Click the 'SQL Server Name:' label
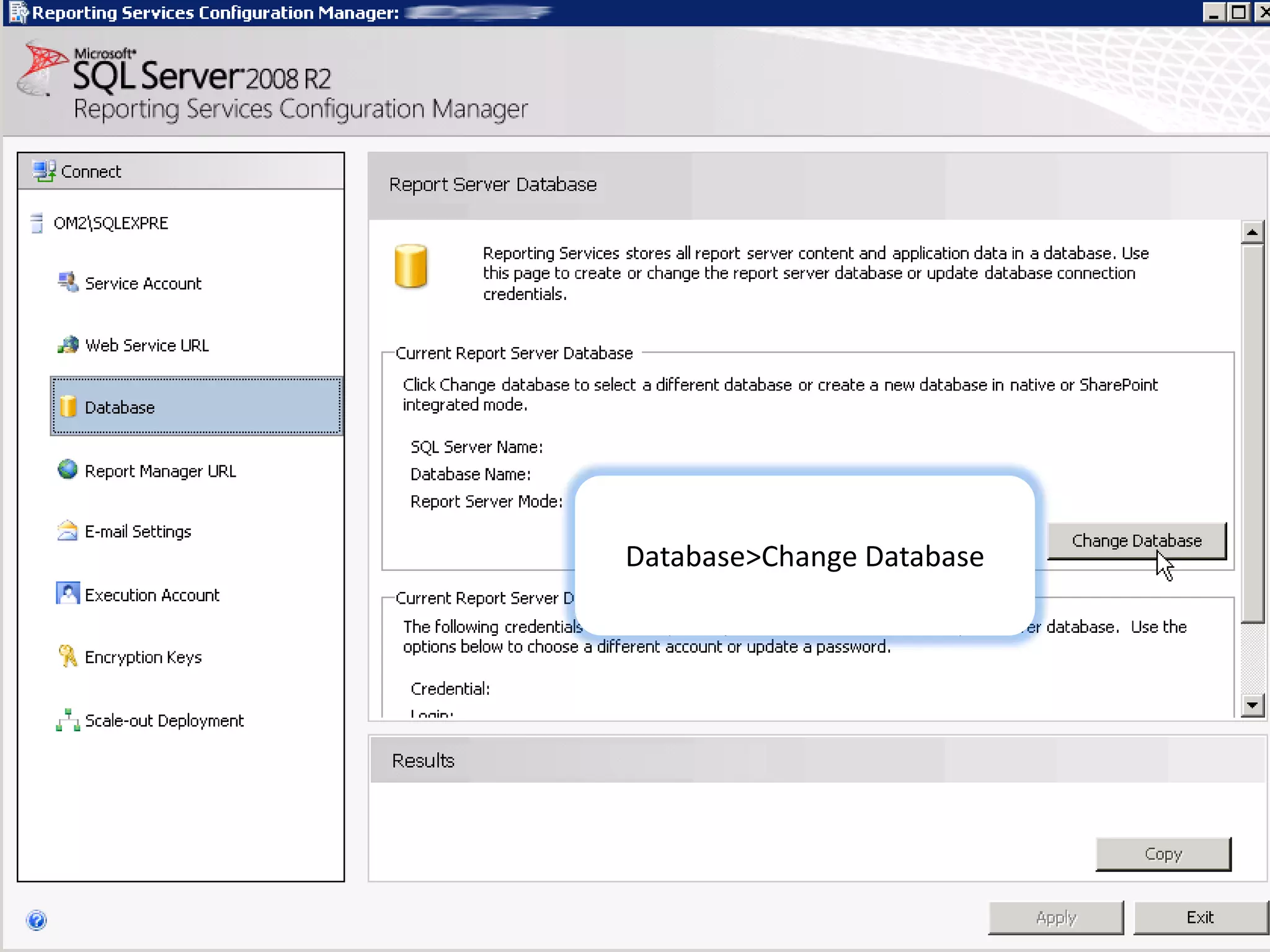This screenshot has width=1270, height=952. click(x=476, y=447)
